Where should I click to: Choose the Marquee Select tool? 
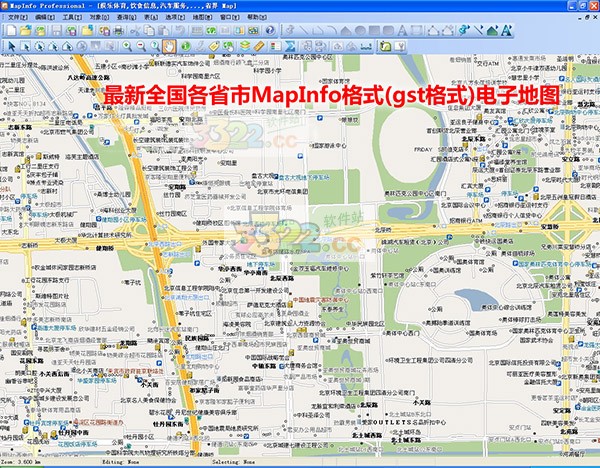(x=26, y=46)
